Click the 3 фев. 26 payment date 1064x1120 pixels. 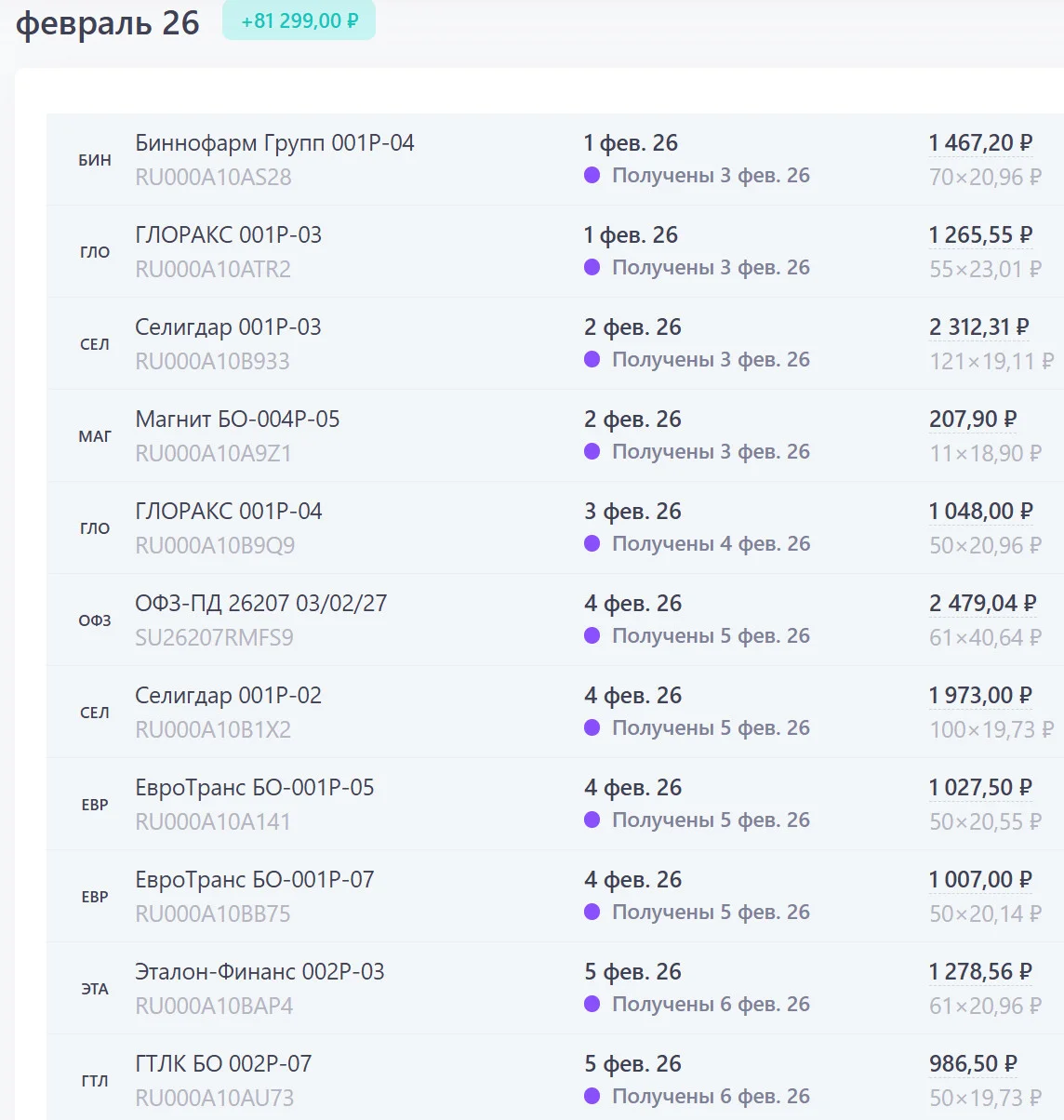pos(632,512)
